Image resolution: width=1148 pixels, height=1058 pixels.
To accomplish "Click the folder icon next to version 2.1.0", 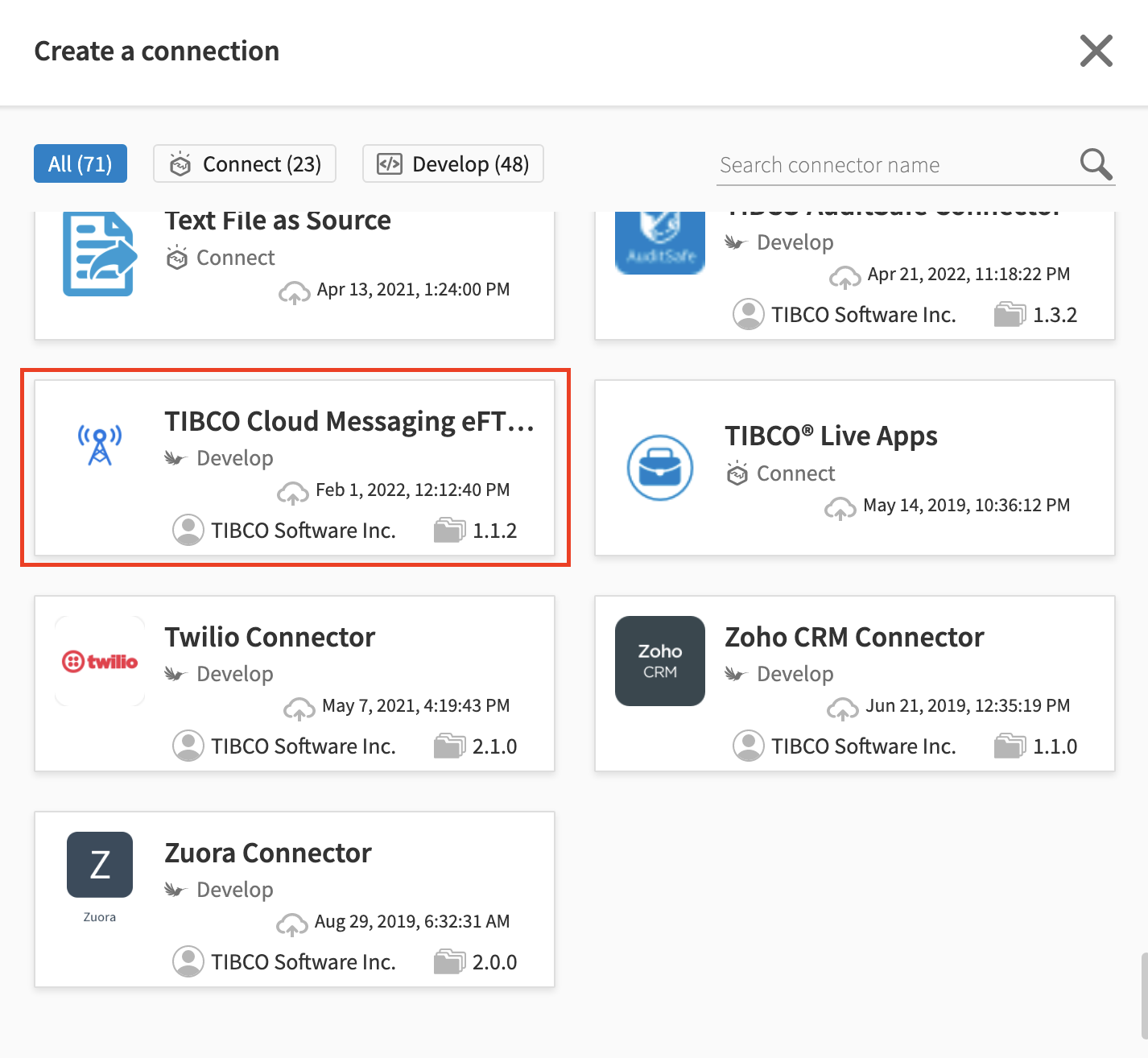I will pyautogui.click(x=449, y=746).
